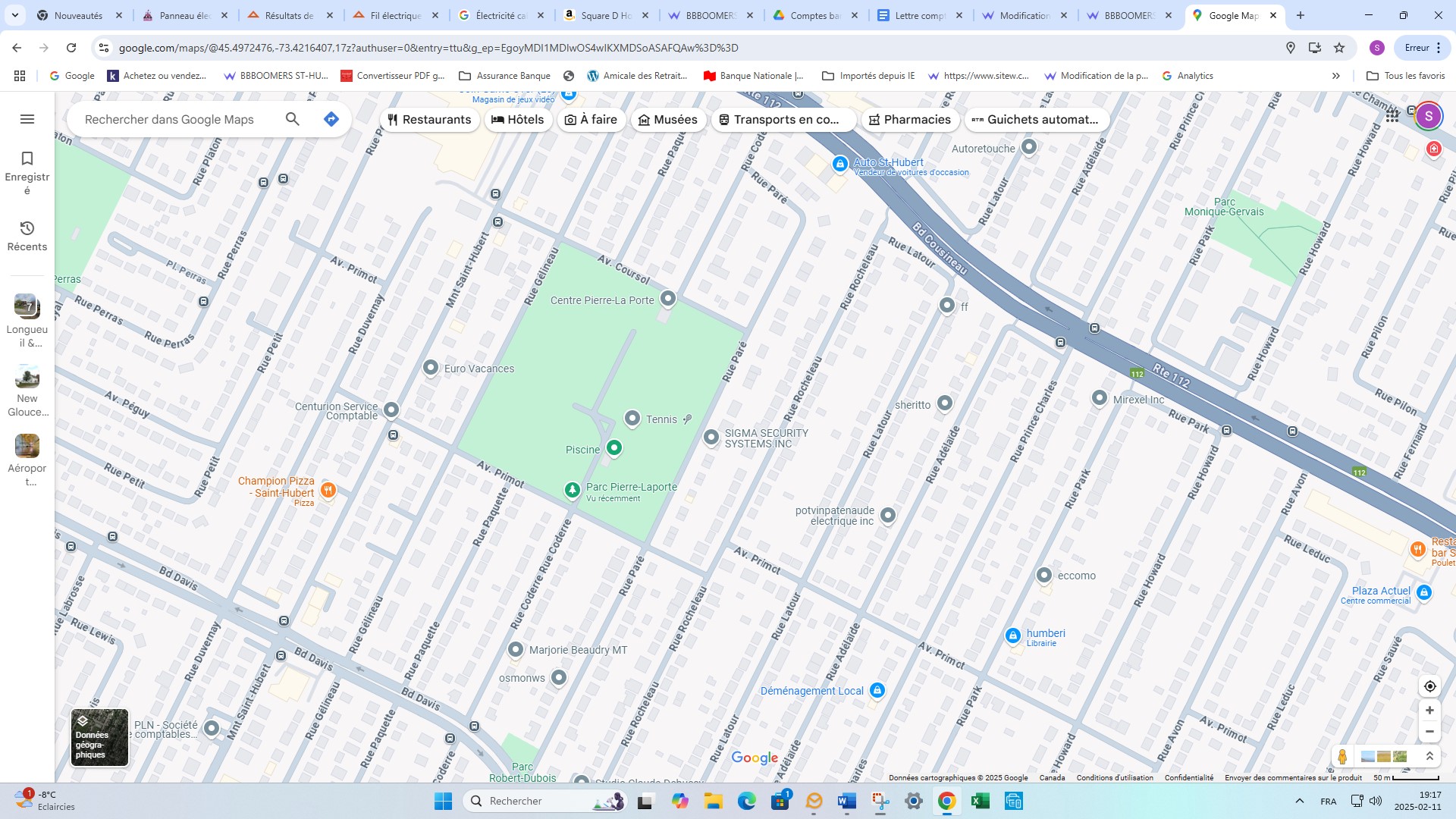Click the Déménagement Local marker
The image size is (1456, 819).
coord(877,690)
